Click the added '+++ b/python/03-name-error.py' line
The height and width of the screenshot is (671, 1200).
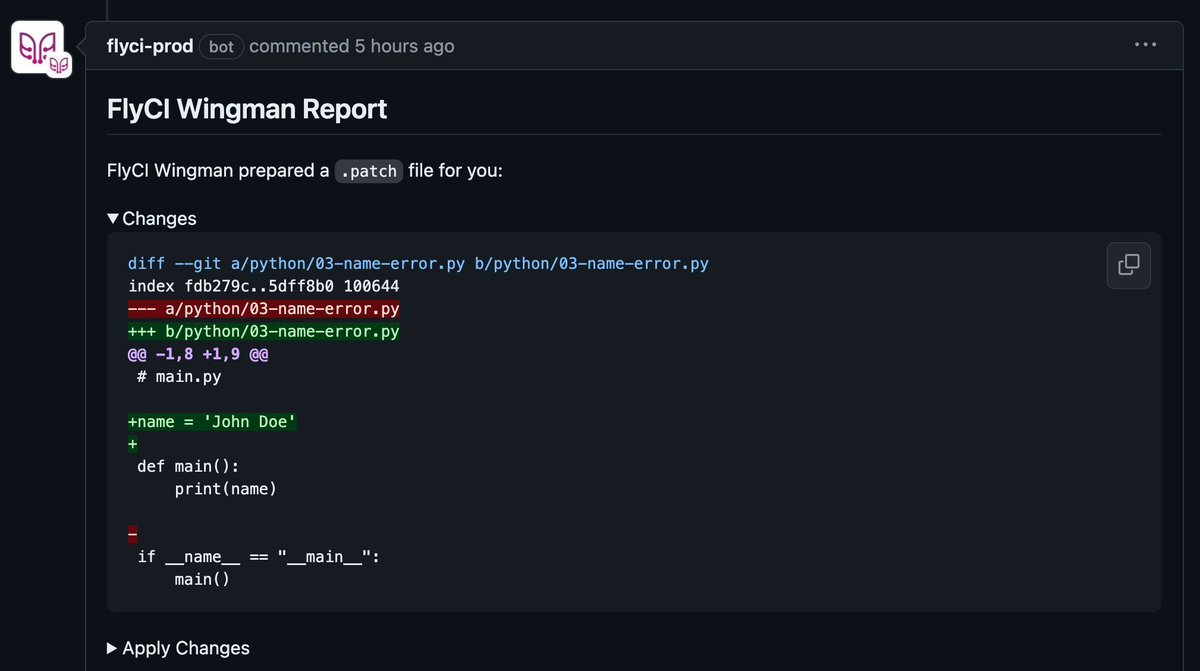pyautogui.click(x=264, y=331)
